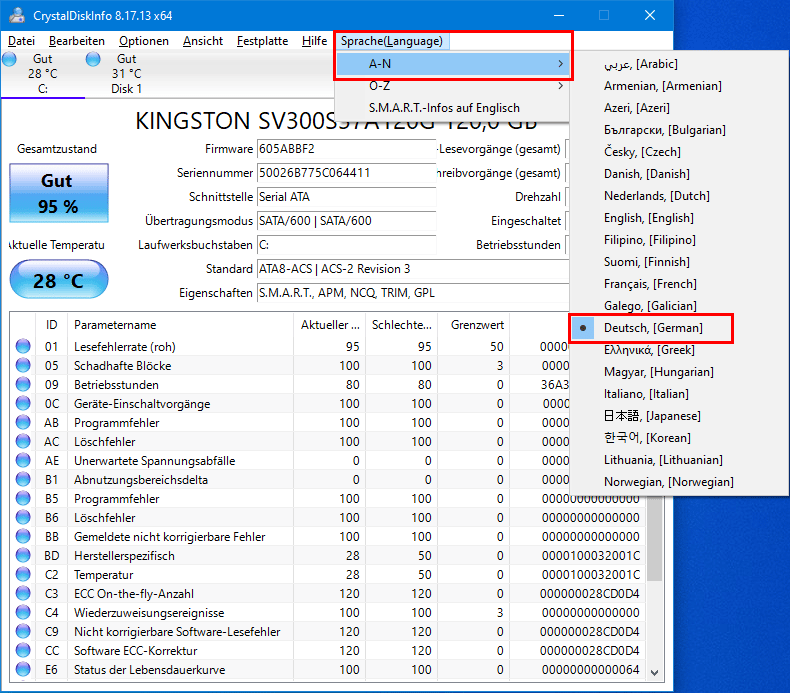Click status orb of row B1 Abnutzungsbereichsdelta
Screen dimensions: 790x693
[x=23, y=479]
